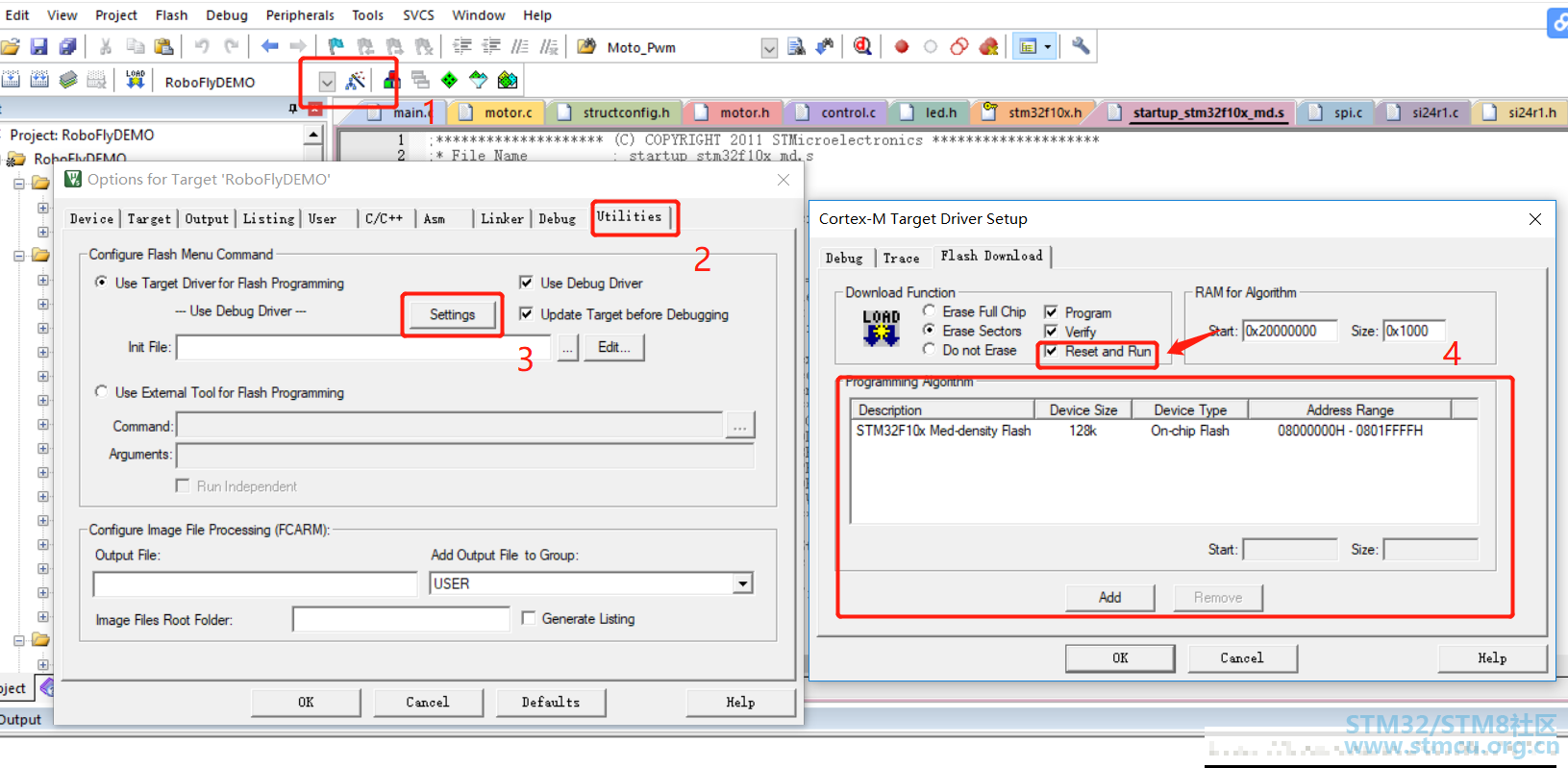Navigate backwards with the blue arrow
1568x768 pixels.
pos(270,46)
